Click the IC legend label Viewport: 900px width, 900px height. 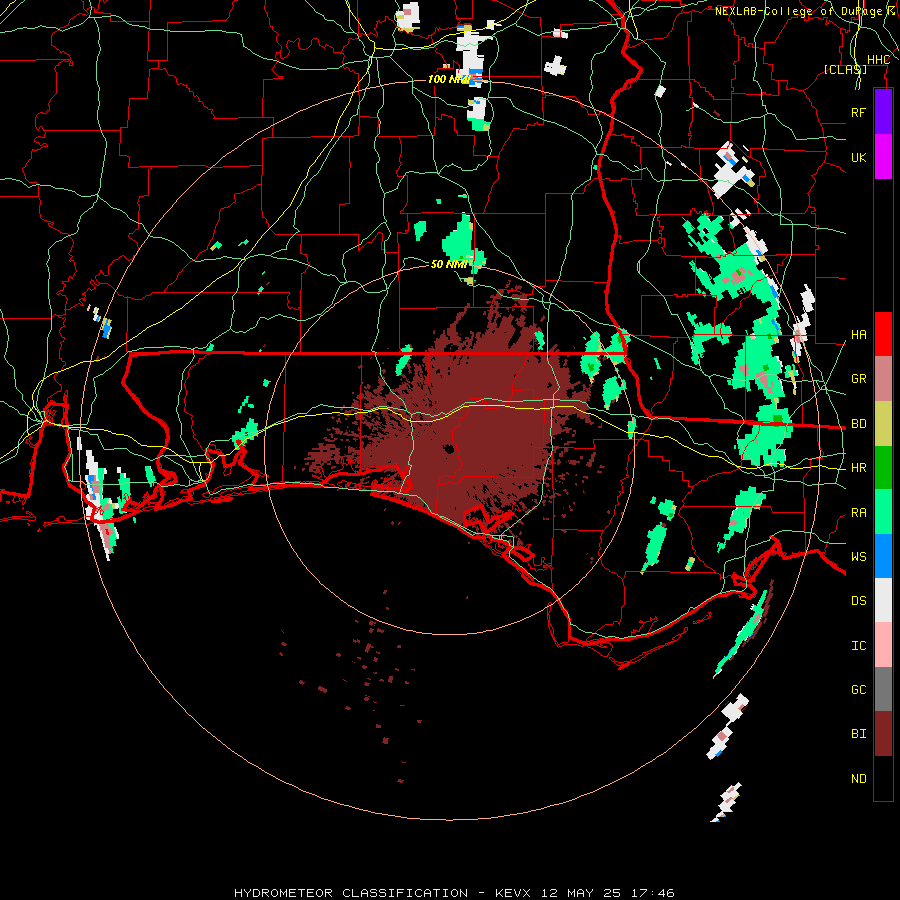858,646
